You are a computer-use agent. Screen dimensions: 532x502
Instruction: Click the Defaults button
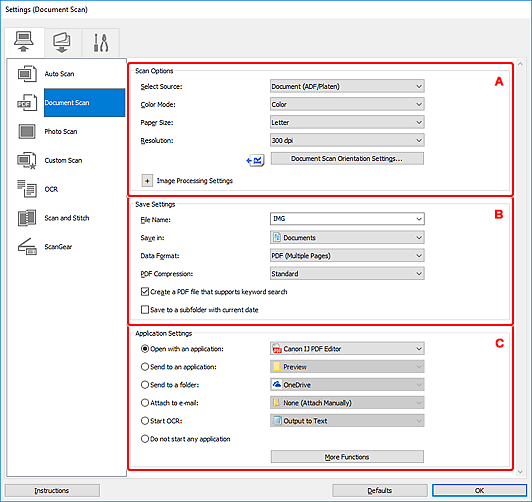(x=380, y=490)
